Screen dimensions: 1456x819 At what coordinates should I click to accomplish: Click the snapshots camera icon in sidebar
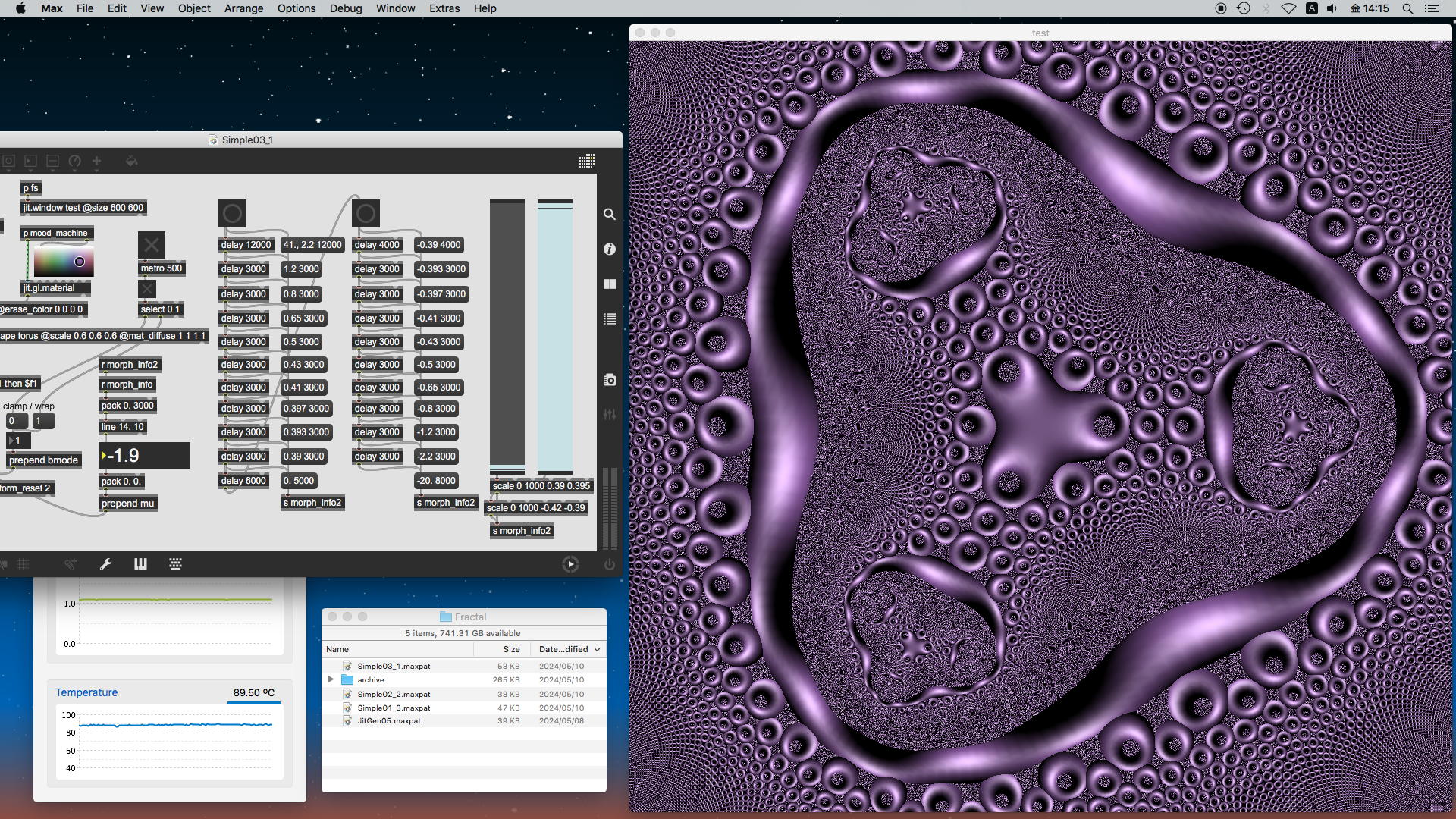(x=609, y=380)
